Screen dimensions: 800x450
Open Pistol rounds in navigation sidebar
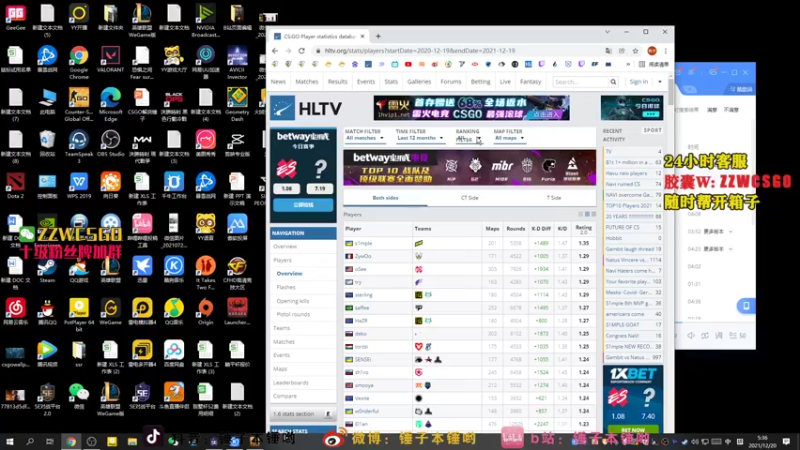(293, 314)
